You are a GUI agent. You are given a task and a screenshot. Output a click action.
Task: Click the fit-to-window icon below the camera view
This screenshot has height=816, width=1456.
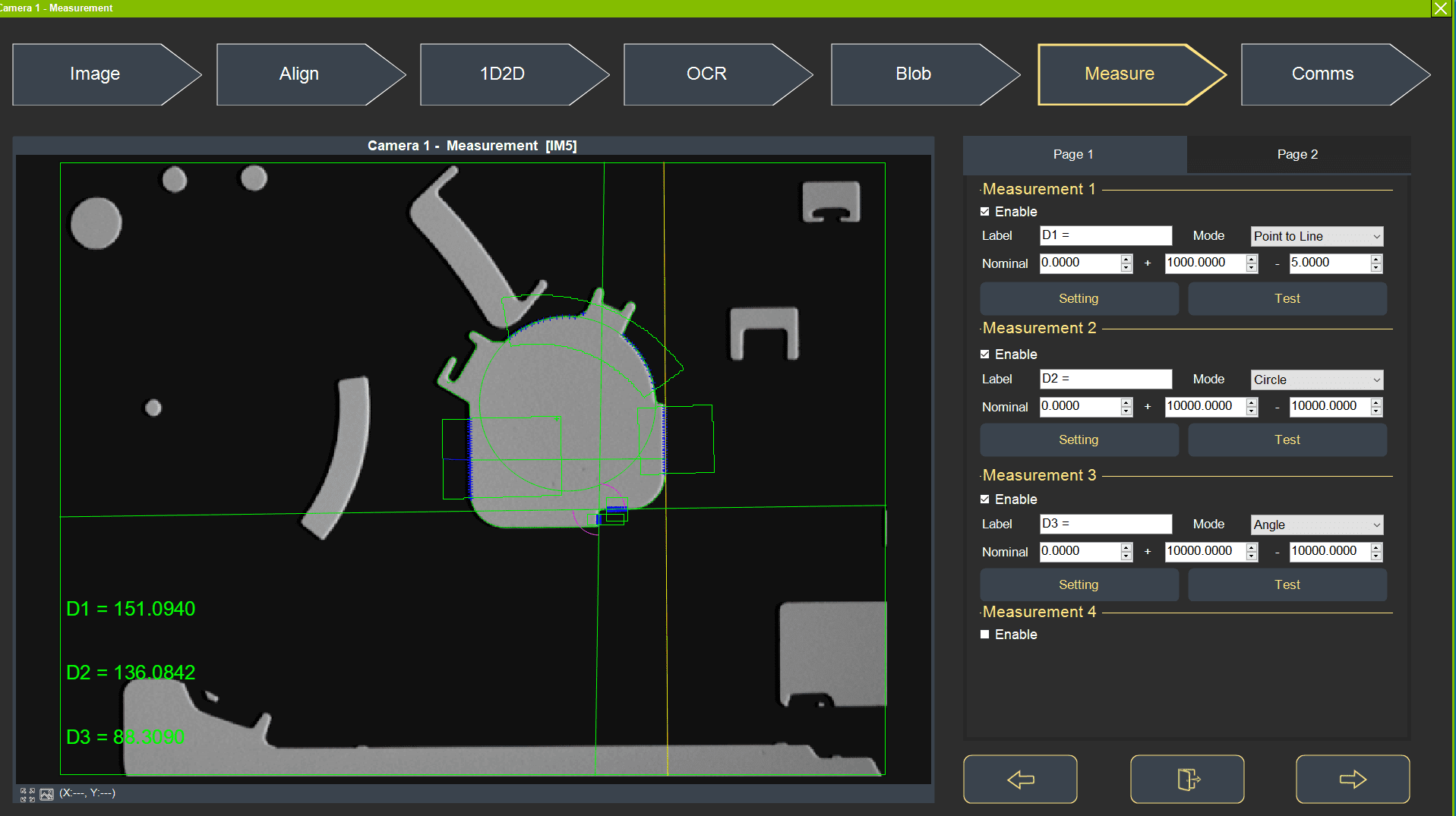tap(27, 794)
